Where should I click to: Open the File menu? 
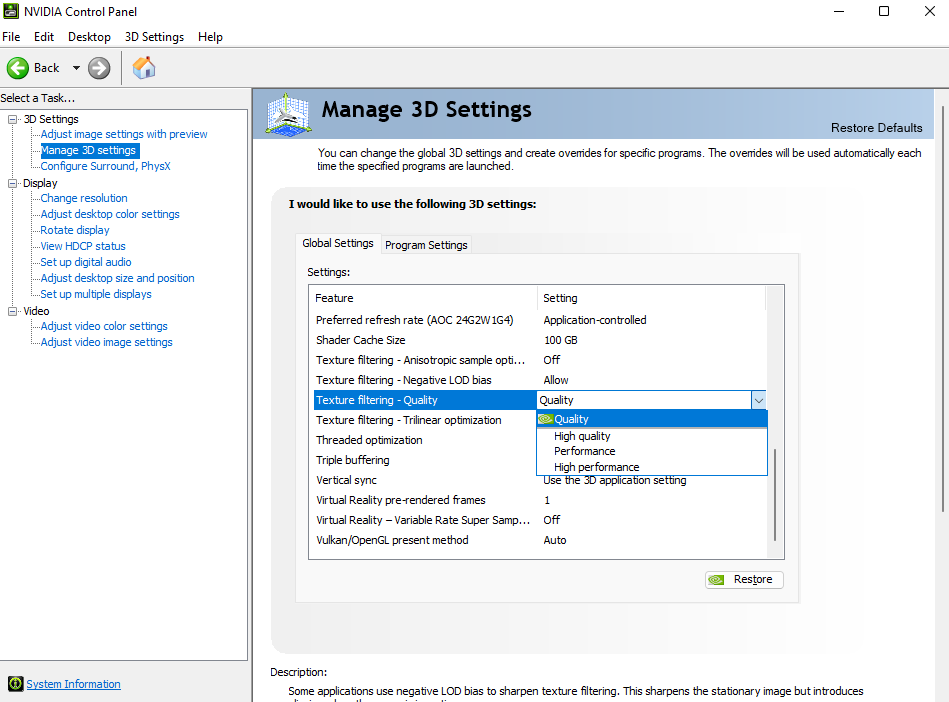(11, 37)
